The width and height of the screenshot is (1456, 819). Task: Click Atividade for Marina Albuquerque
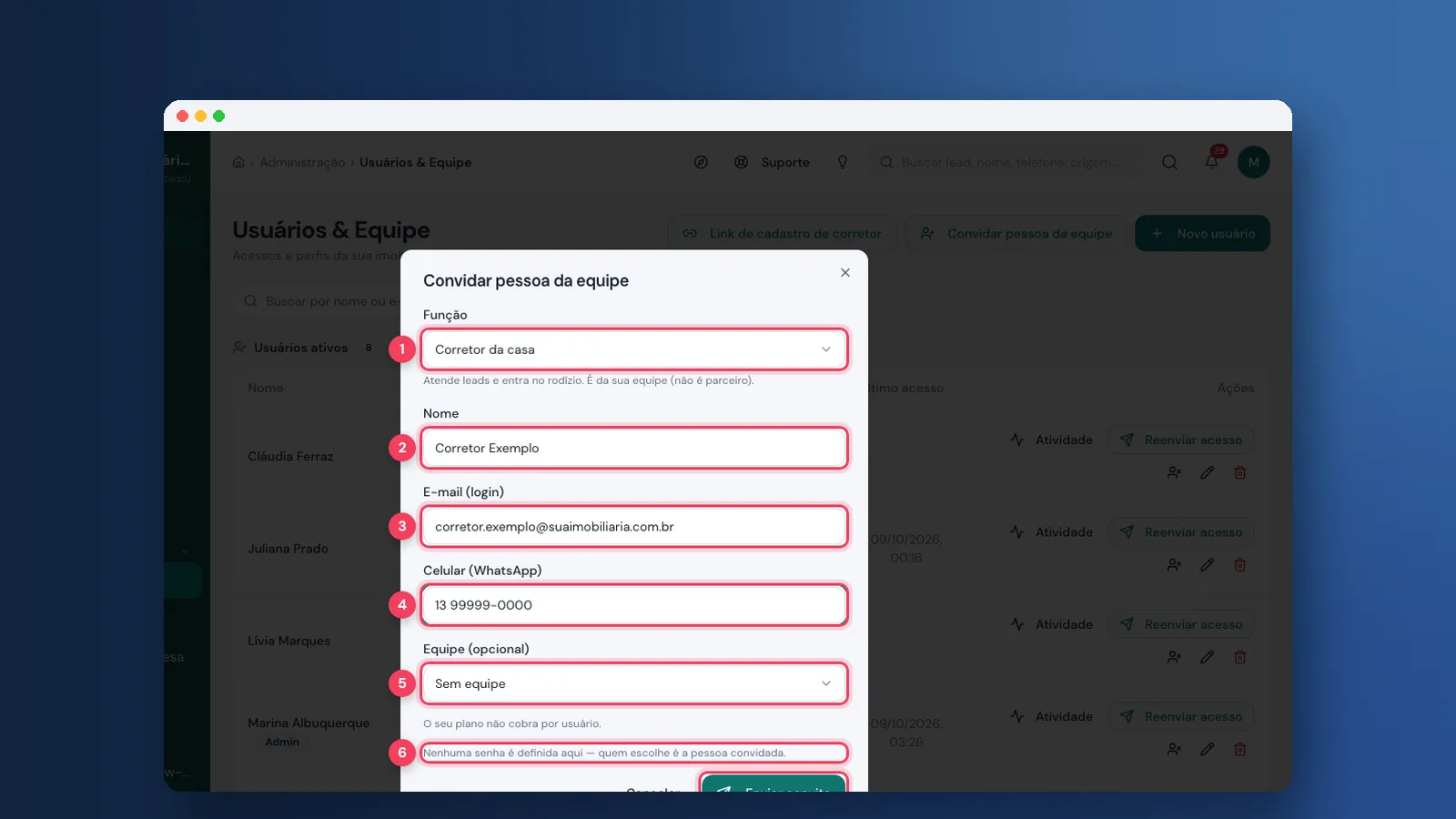tap(1052, 716)
